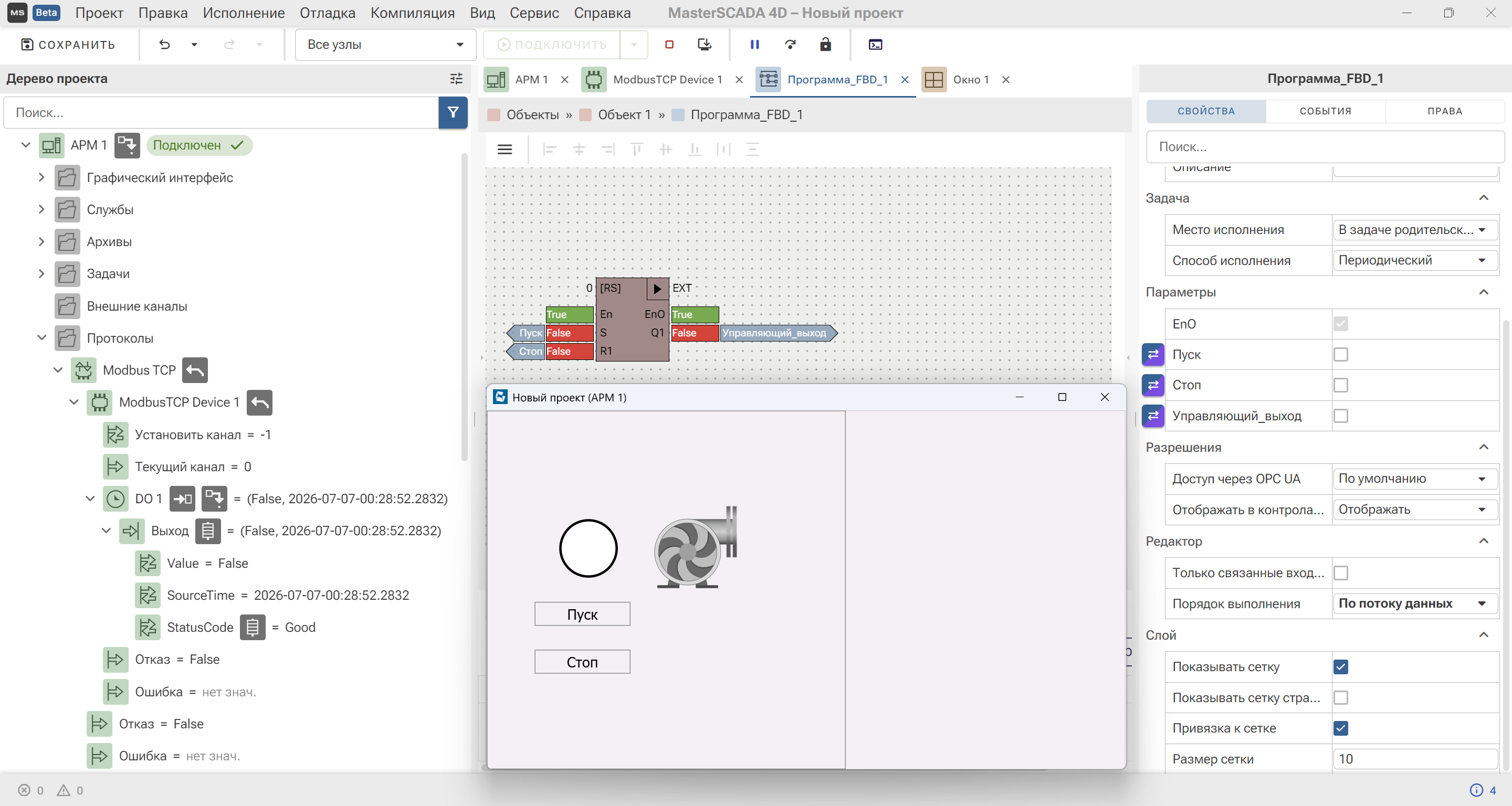Open the Проект menu

tap(99, 13)
